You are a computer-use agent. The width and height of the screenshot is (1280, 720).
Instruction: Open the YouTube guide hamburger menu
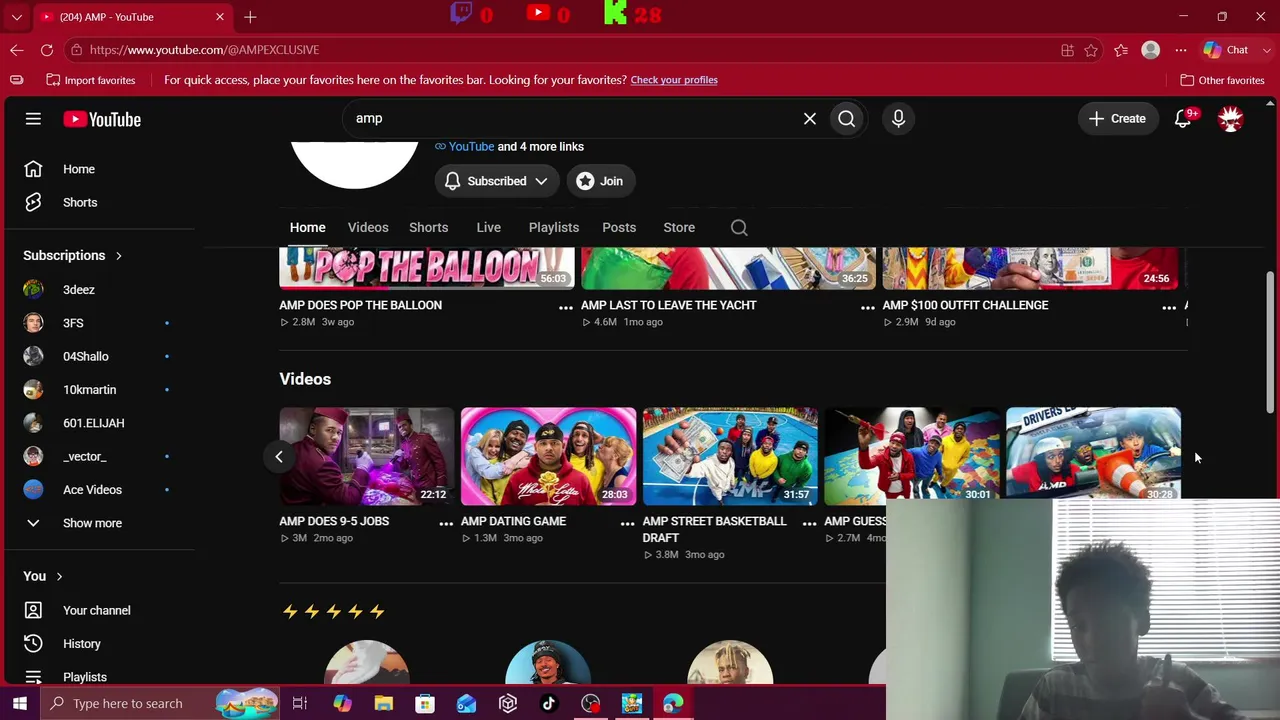(33, 119)
